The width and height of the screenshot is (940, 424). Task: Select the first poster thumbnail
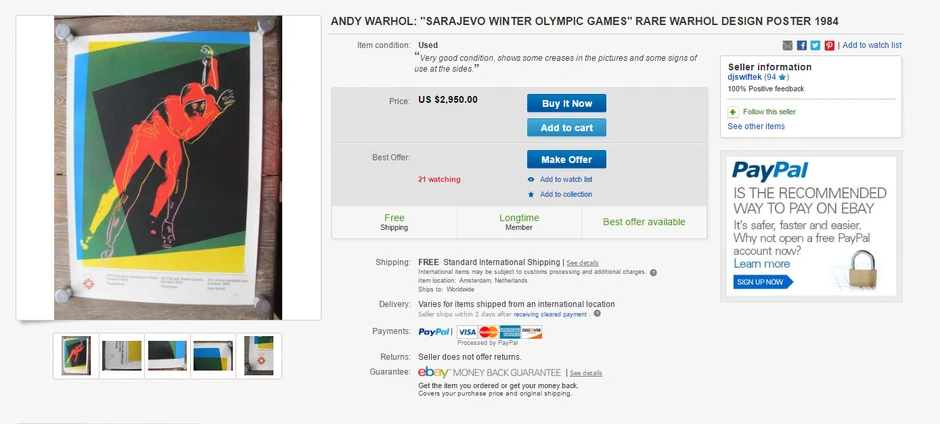pos(76,355)
